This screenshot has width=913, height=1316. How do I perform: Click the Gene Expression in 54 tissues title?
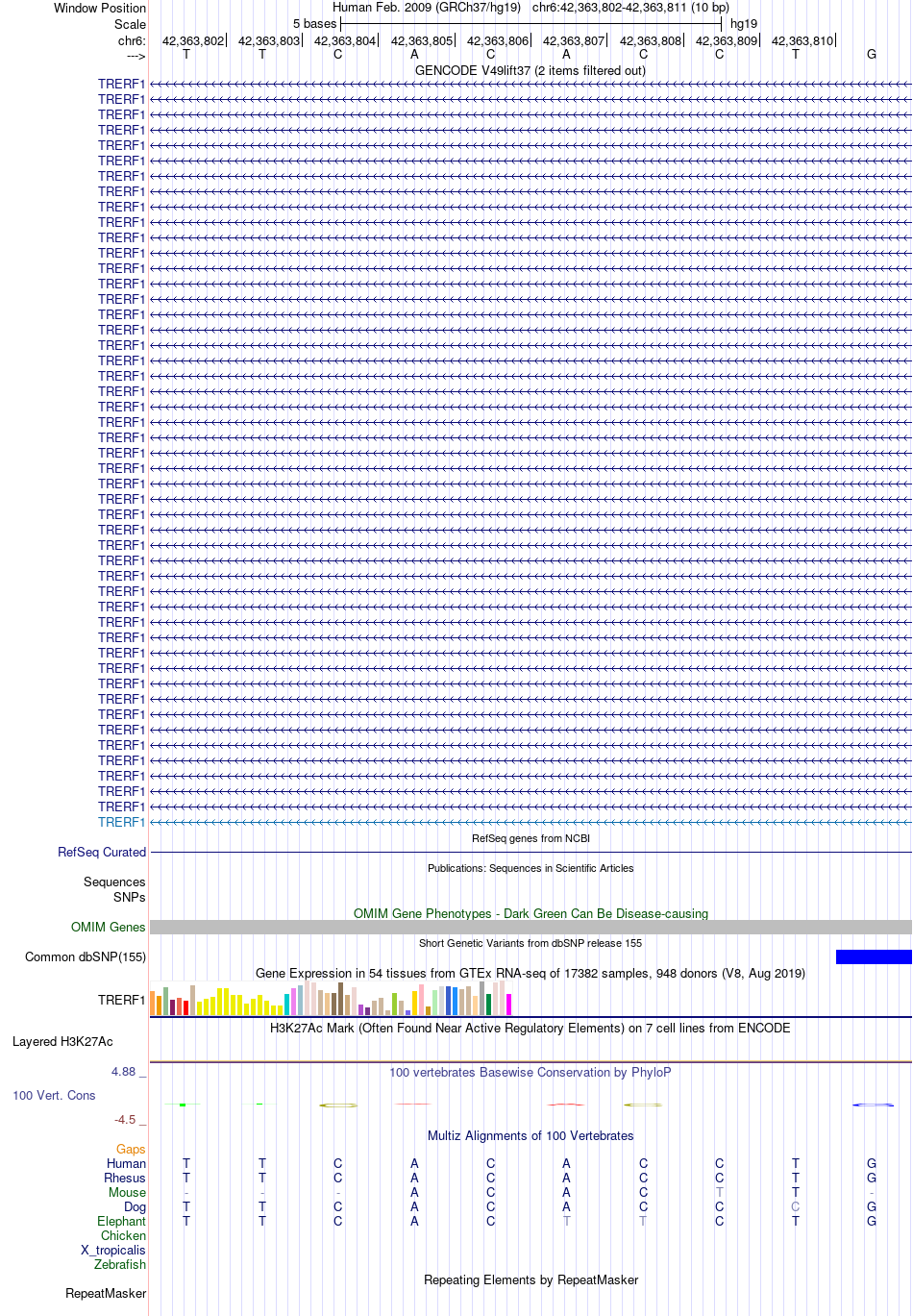coord(531,973)
